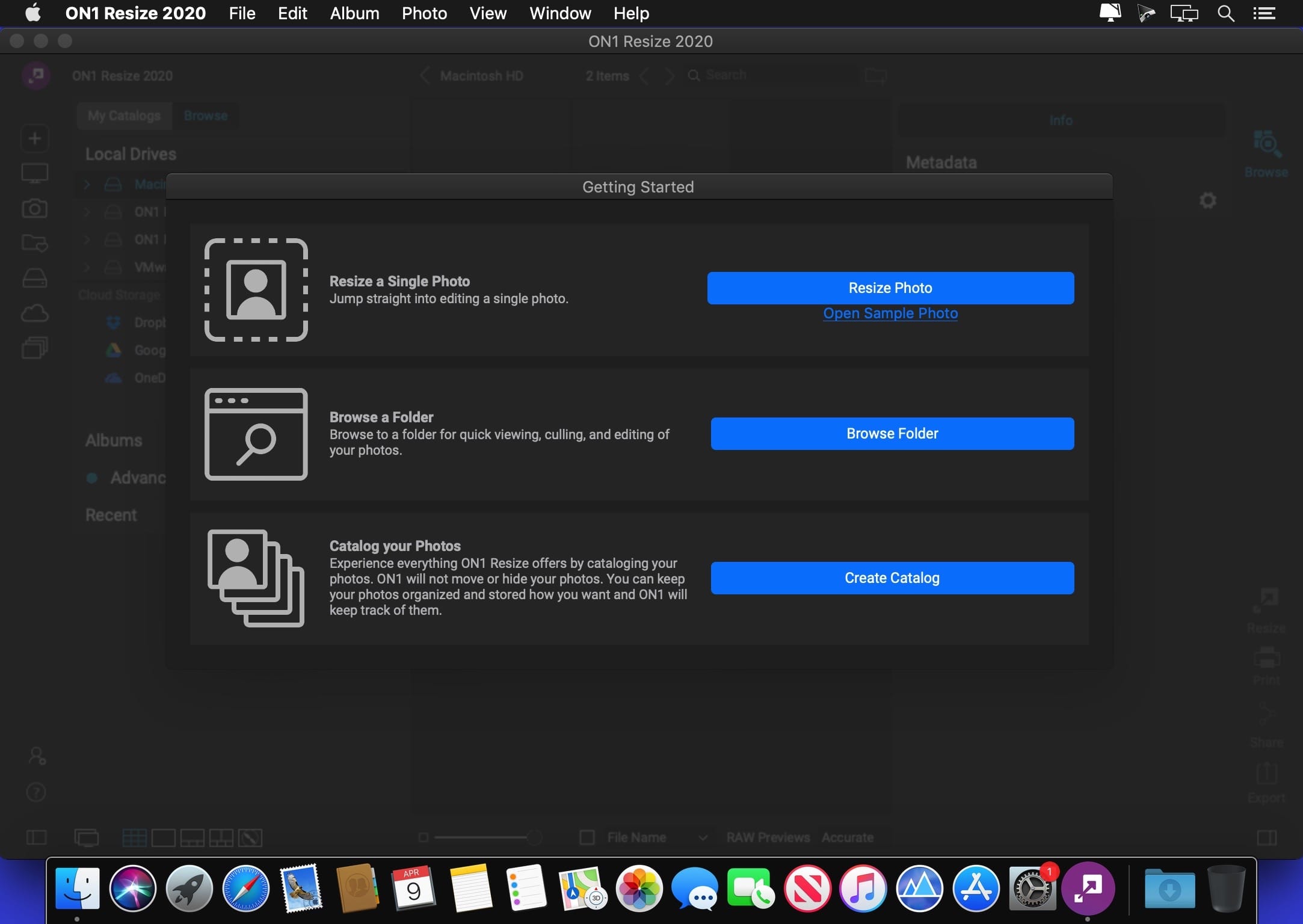This screenshot has height=924, width=1303.
Task: Switch to compare view mode
Action: tap(221, 837)
